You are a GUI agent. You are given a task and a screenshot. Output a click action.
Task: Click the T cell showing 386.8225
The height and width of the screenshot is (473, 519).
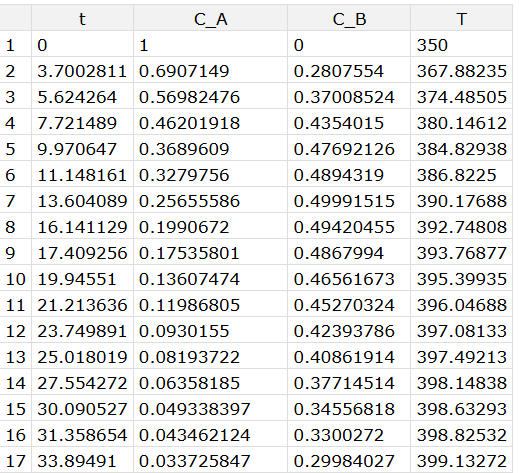pyautogui.click(x=461, y=174)
